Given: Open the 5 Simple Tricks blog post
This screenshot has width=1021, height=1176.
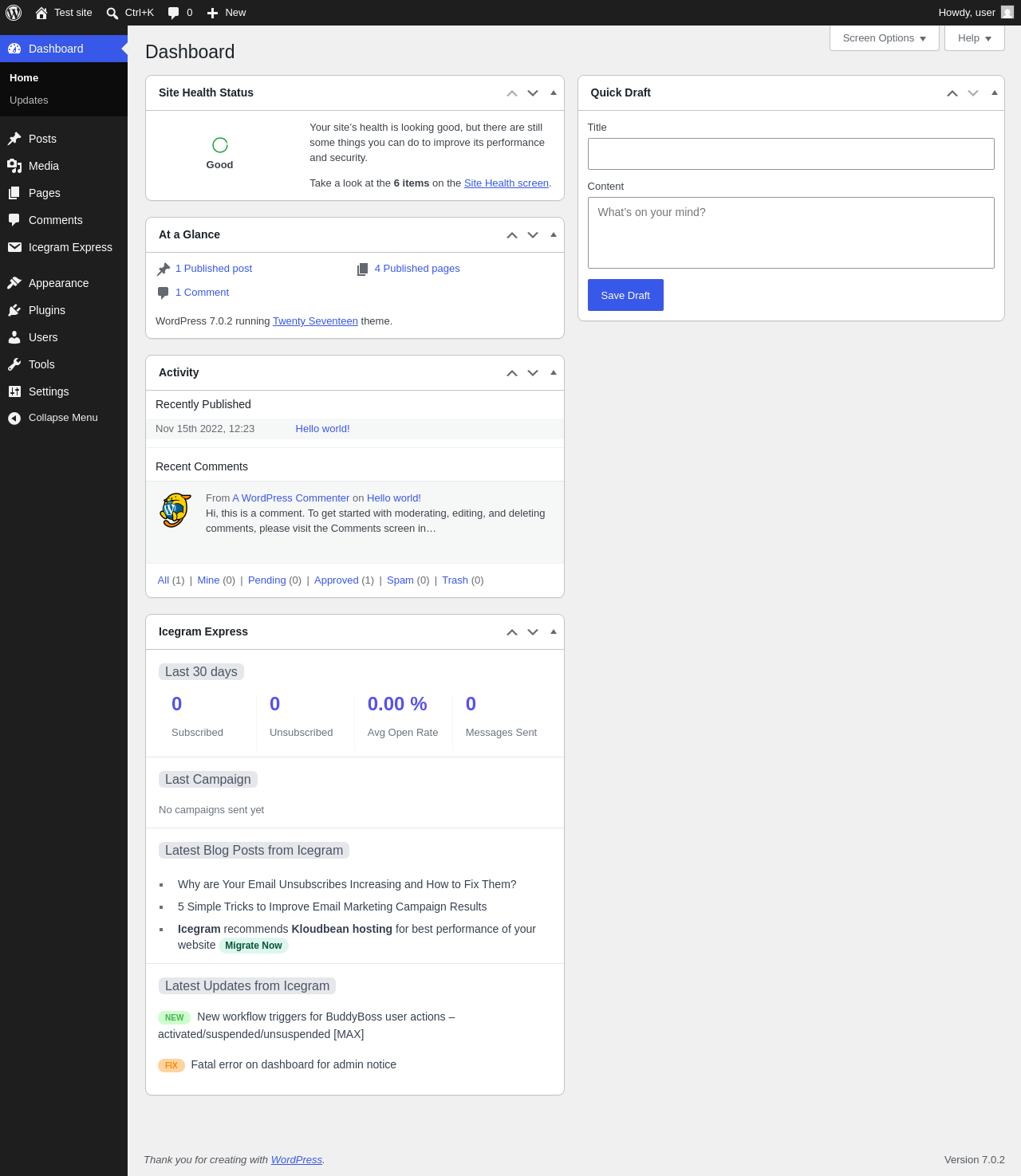Looking at the screenshot, I should [x=332, y=907].
